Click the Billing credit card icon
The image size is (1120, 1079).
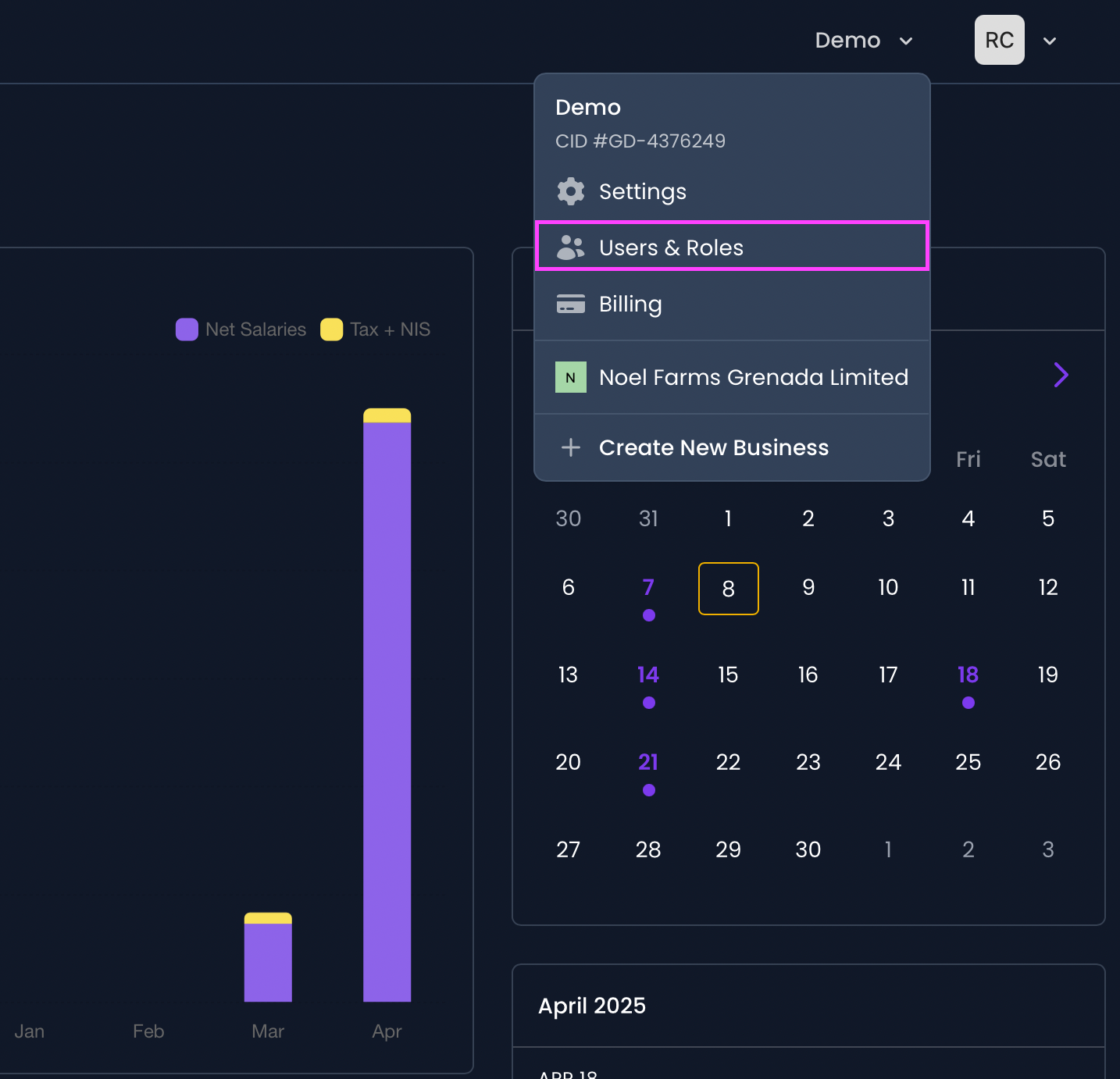571,304
